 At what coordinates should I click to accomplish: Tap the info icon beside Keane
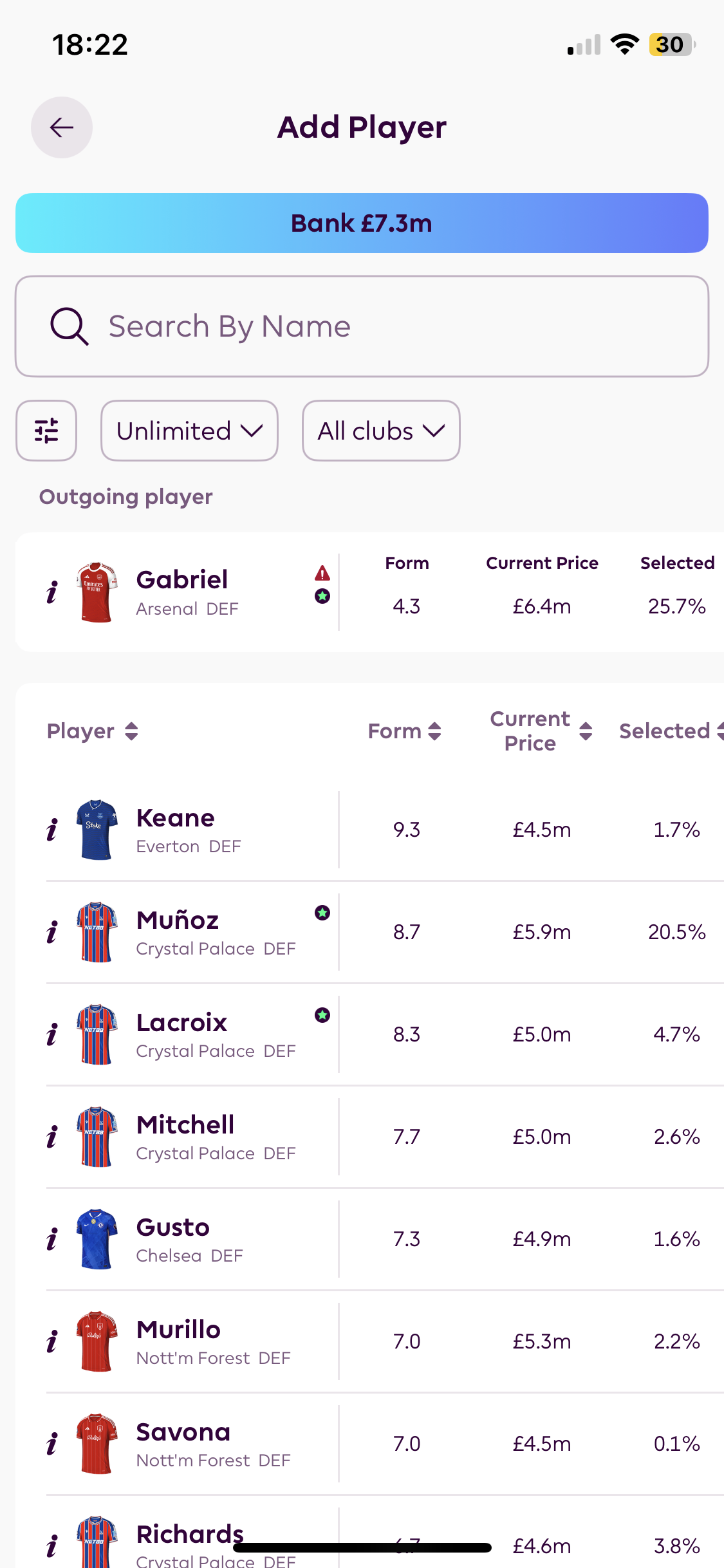point(52,830)
